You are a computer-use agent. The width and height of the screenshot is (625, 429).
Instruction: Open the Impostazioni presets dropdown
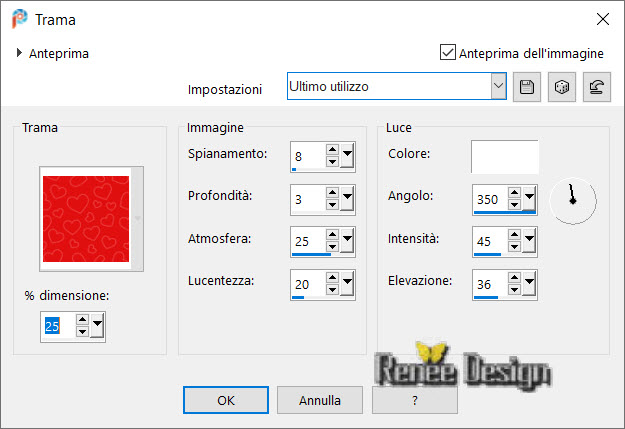tap(498, 86)
